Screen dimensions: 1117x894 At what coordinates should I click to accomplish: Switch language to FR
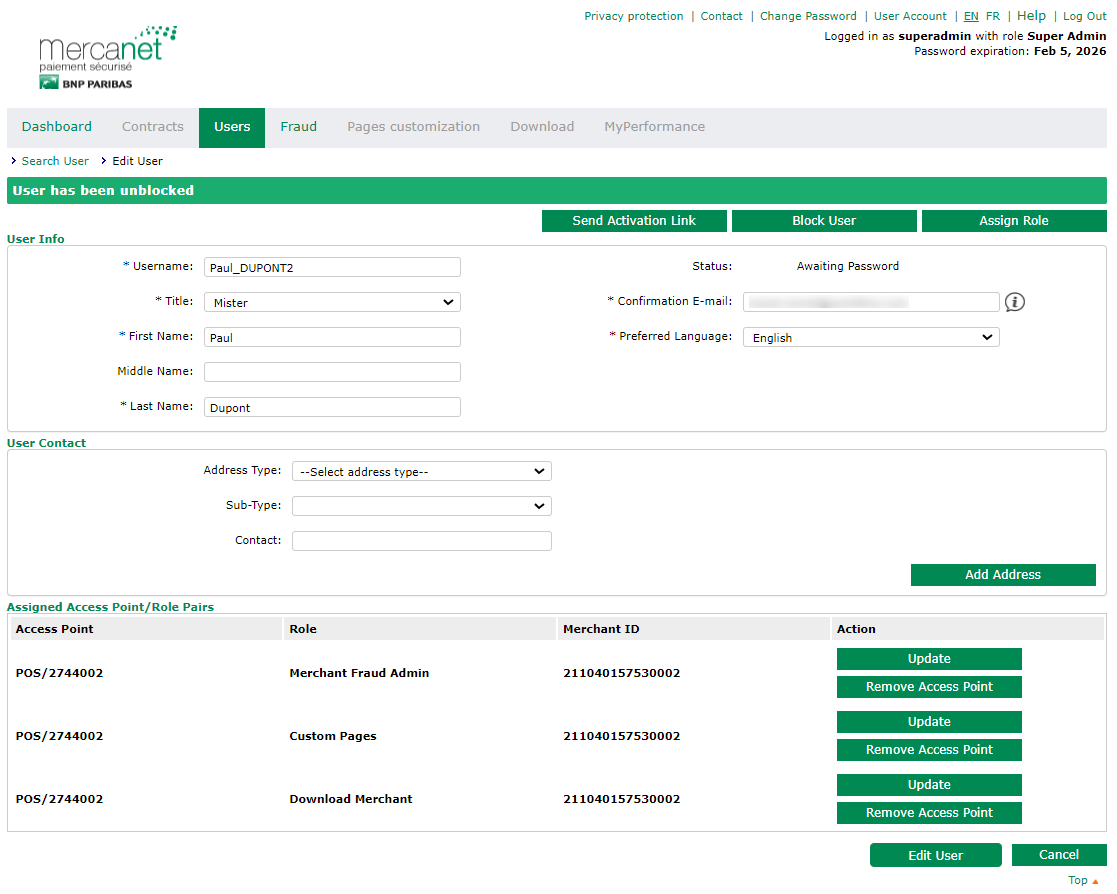point(992,16)
